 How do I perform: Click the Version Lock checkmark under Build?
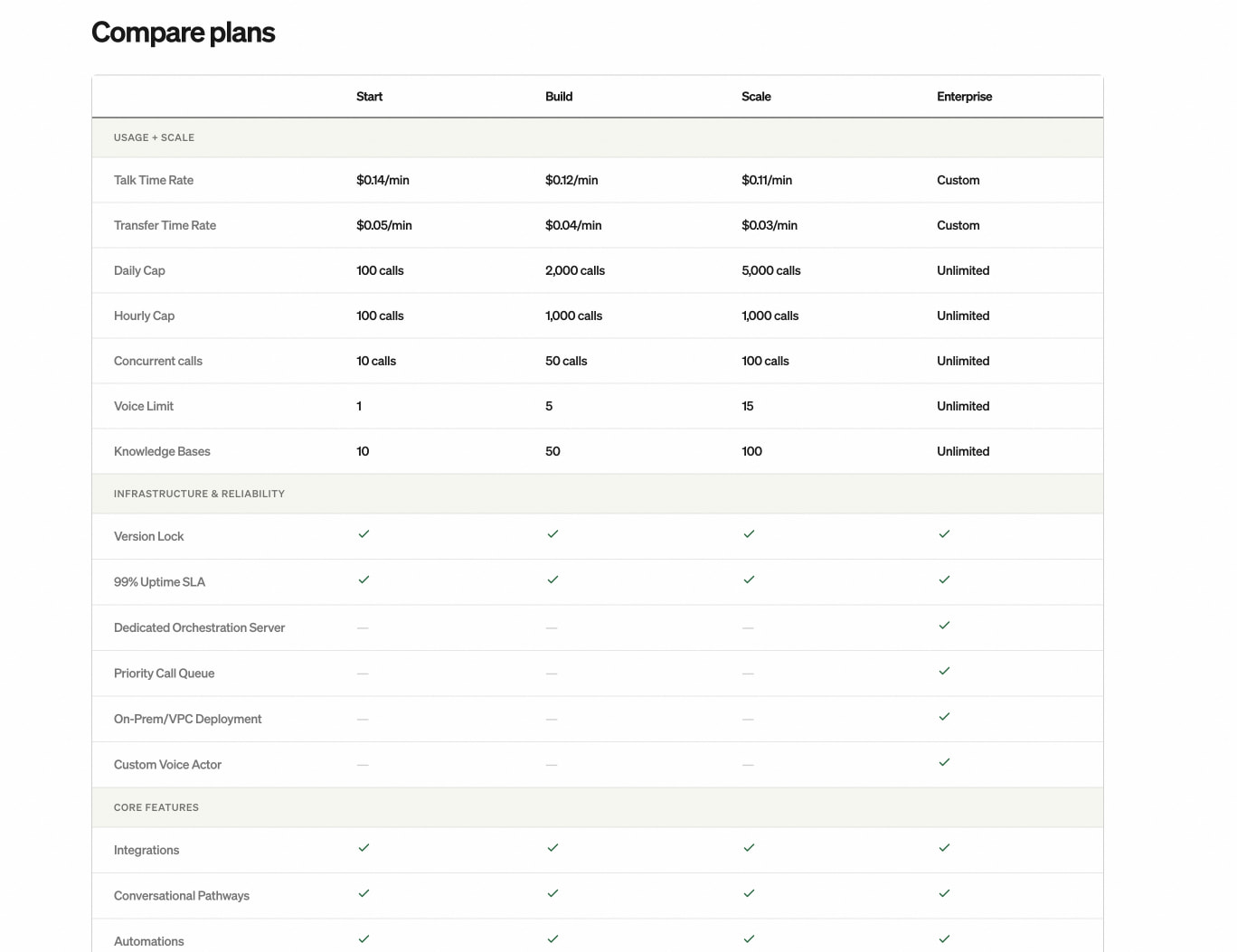coord(552,534)
